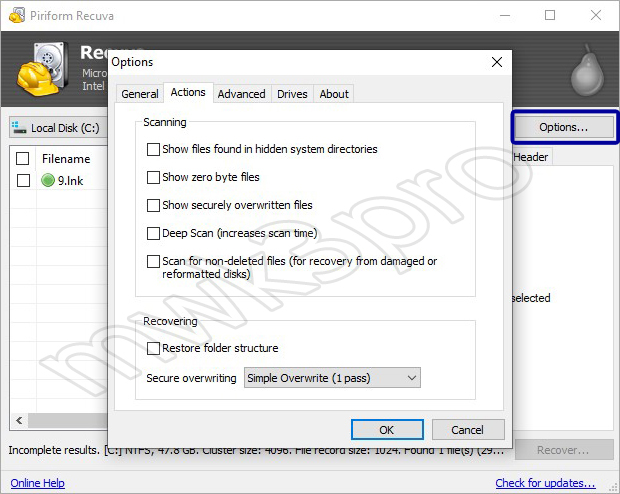Open the Secure overwriting dropdown
The width and height of the screenshot is (620, 494).
[332, 378]
